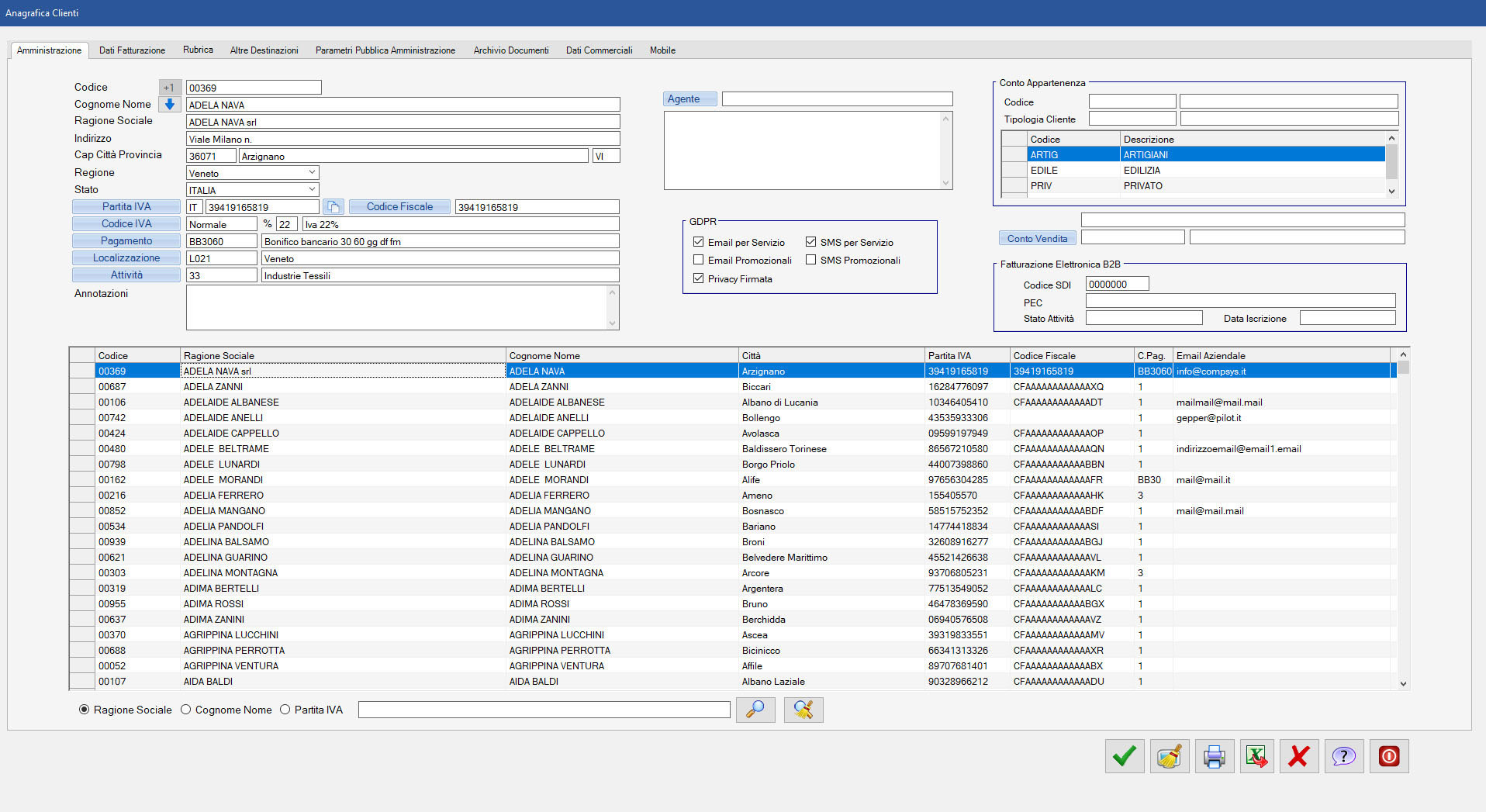Click the magnifying glass search icon
Screen dimensions: 1486x812
pyautogui.click(x=755, y=710)
